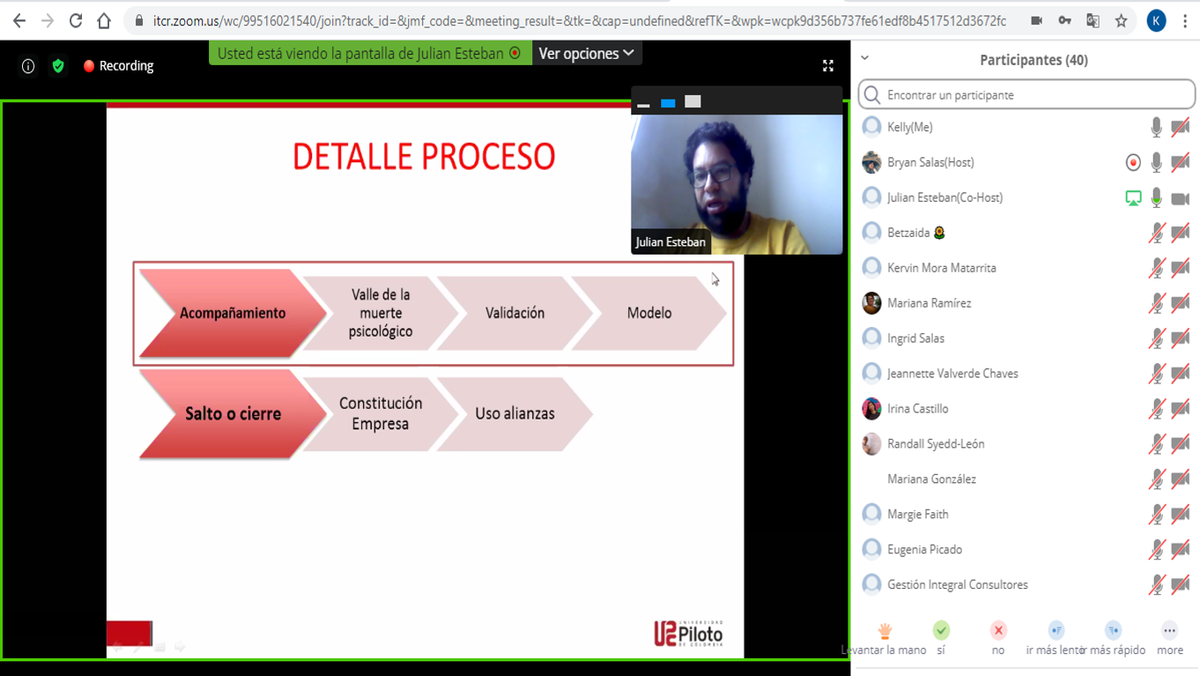
Task: Open the translate page icon
Action: click(x=1093, y=20)
